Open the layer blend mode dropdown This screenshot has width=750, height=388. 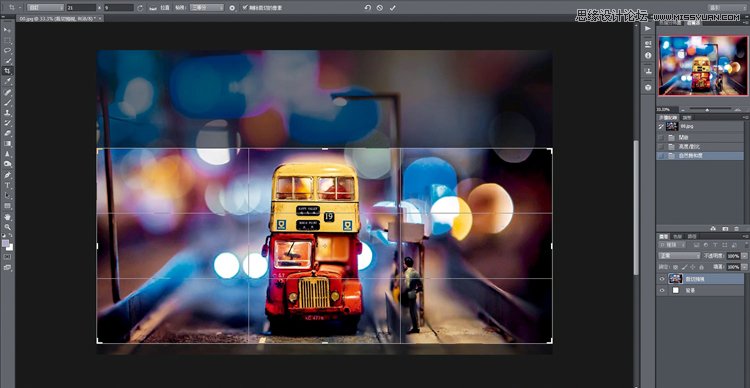[x=679, y=256]
